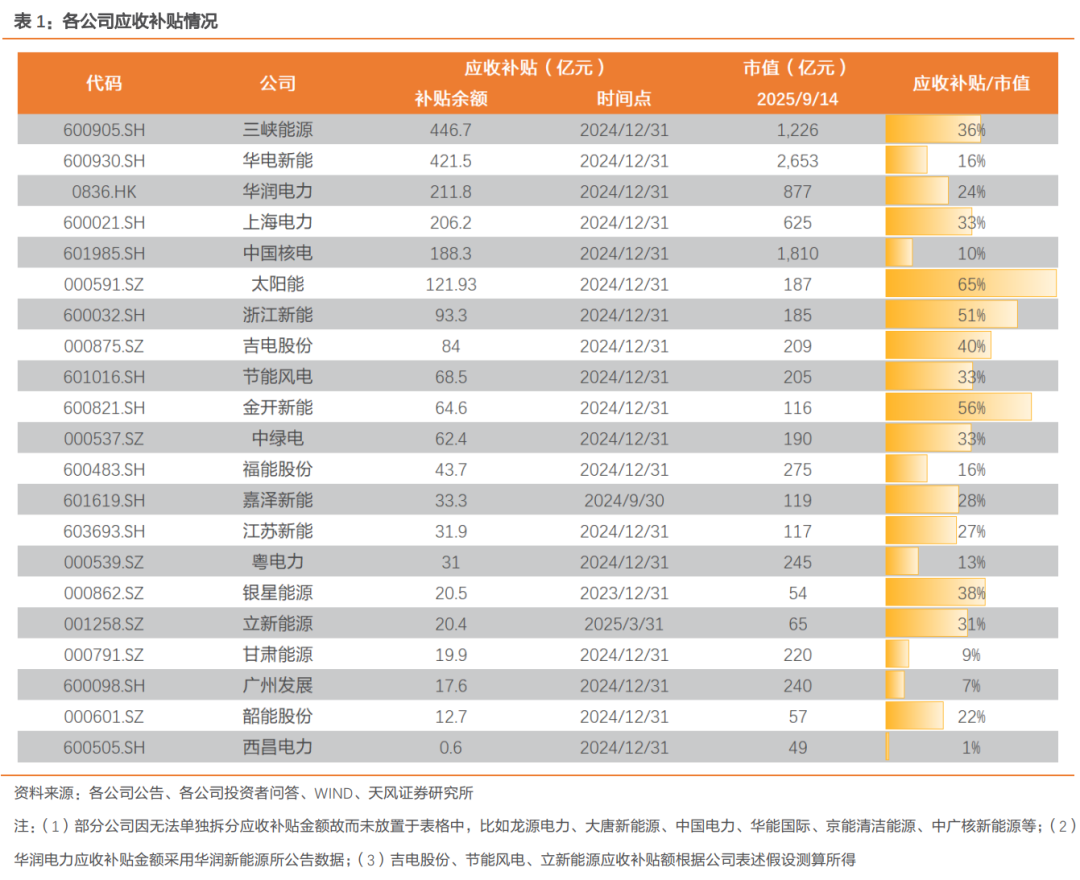Click the 1% ratio for 西昌电力
This screenshot has height=880, width=1080.
pyautogui.click(x=971, y=748)
